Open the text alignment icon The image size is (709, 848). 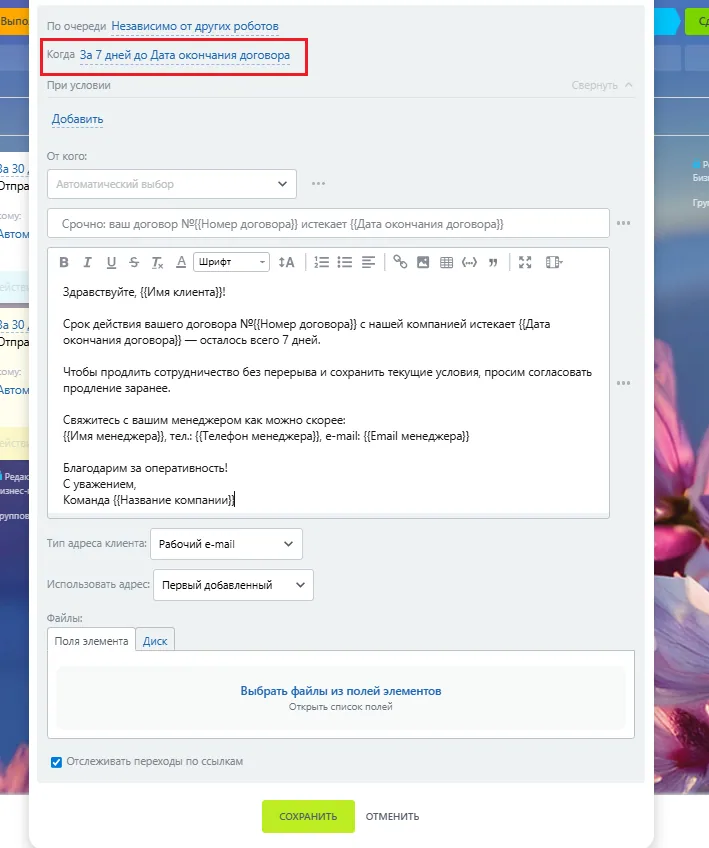tap(368, 262)
